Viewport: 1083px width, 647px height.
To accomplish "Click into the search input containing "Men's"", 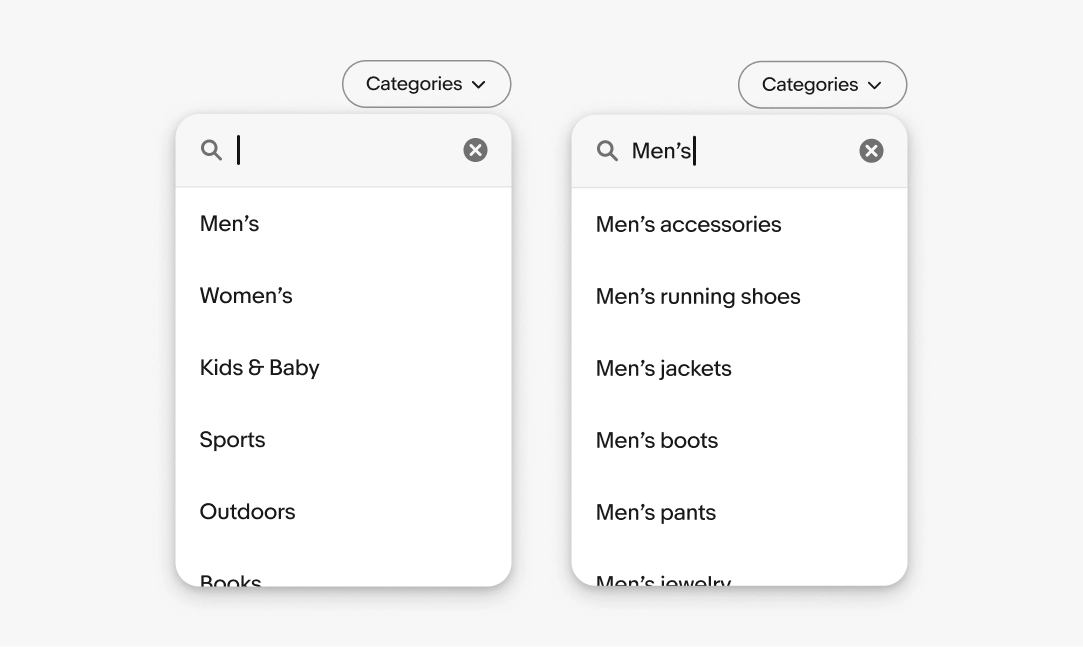I will click(x=739, y=151).
